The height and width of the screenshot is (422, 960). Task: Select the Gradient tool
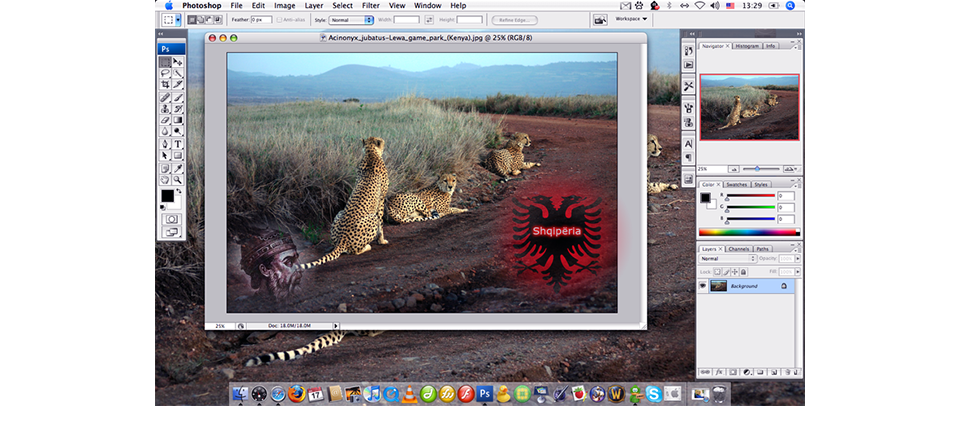coord(178,120)
